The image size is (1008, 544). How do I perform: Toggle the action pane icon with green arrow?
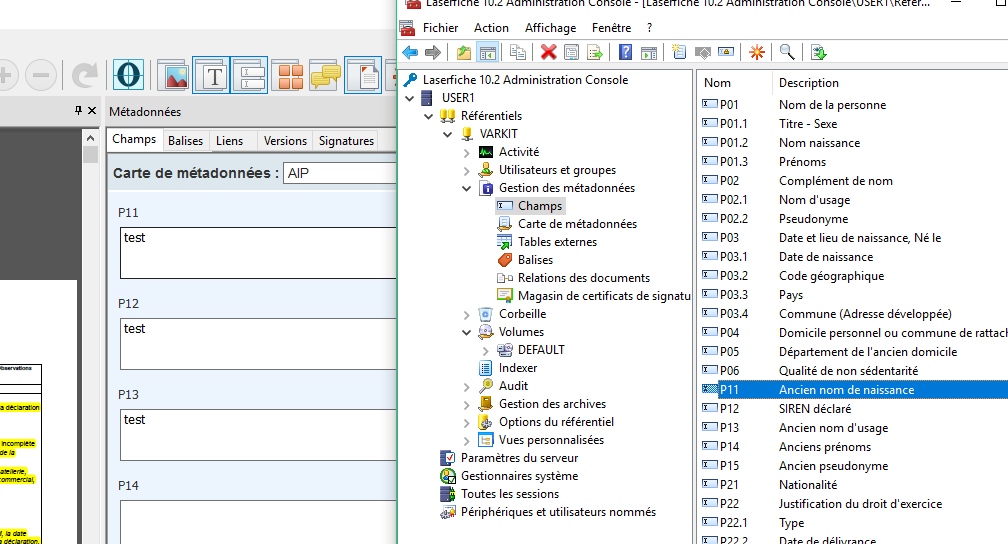coord(649,53)
